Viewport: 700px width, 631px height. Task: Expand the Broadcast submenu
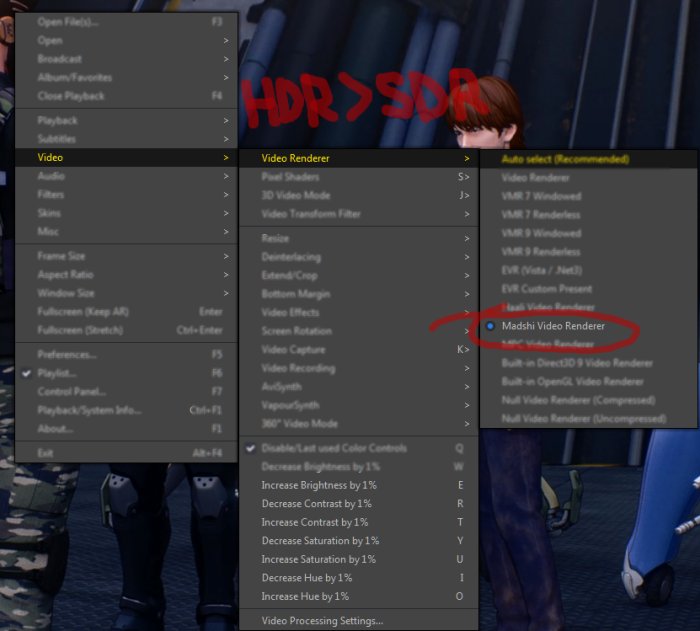(126, 59)
